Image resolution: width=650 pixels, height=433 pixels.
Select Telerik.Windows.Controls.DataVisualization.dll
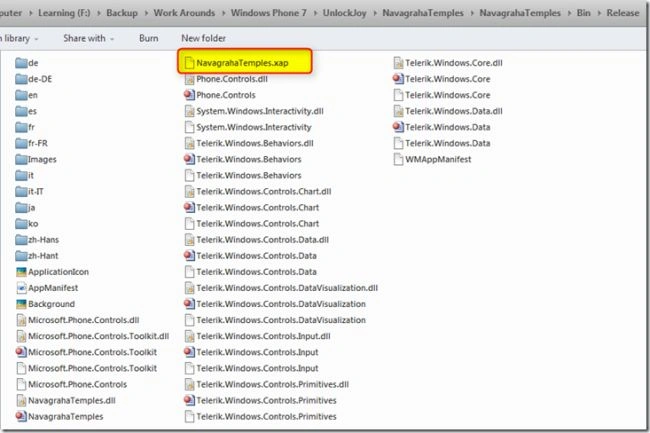pyautogui.click(x=281, y=288)
